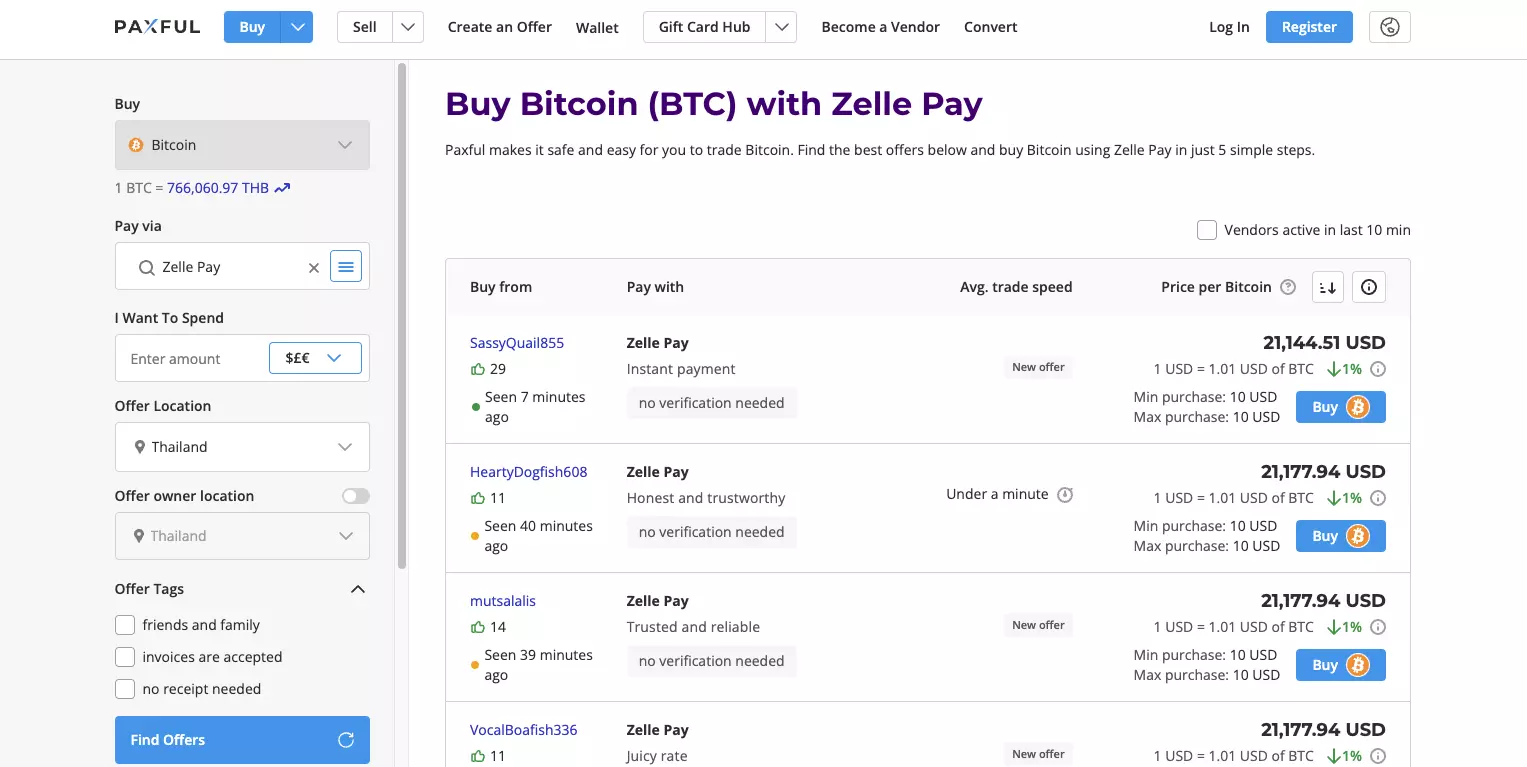This screenshot has width=1527, height=767.
Task: Click the Paxful logo
Action: (157, 27)
